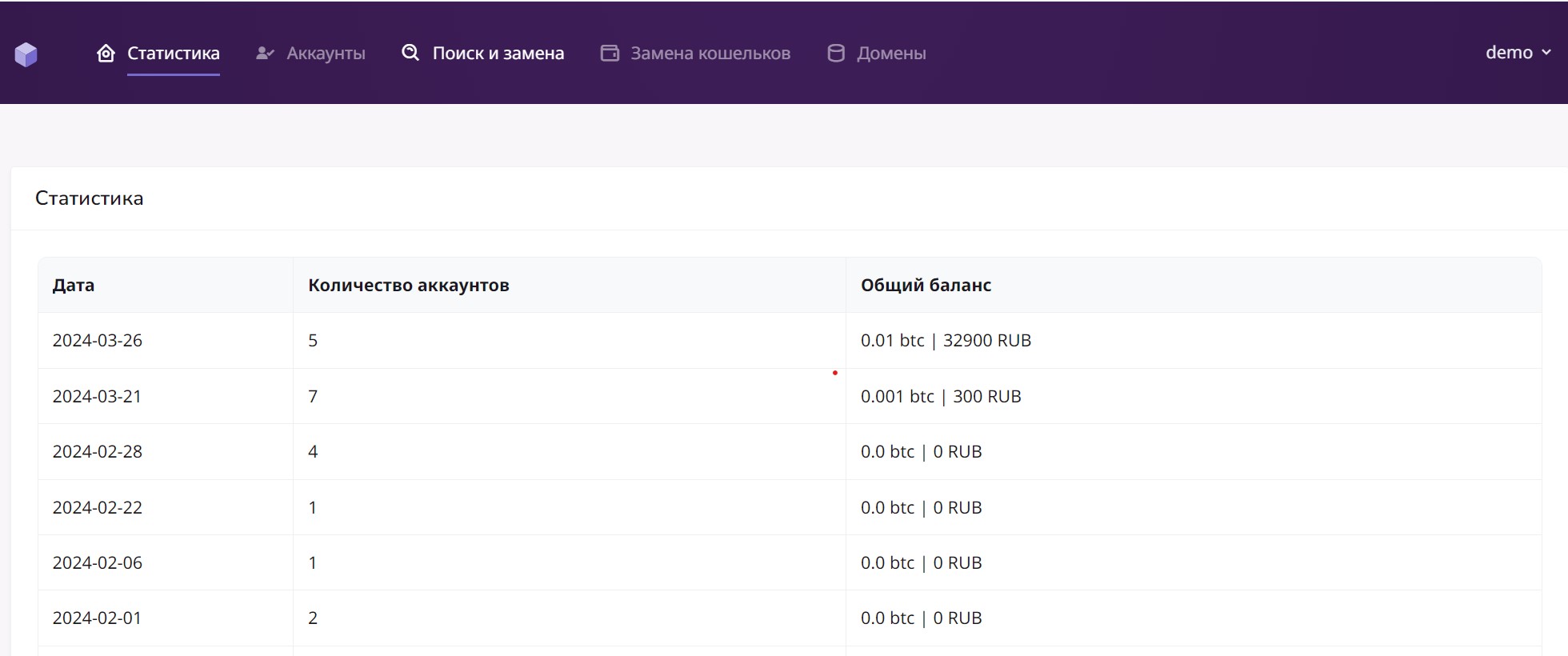
Task: Go to Поиск и замена text link
Action: coord(498,54)
